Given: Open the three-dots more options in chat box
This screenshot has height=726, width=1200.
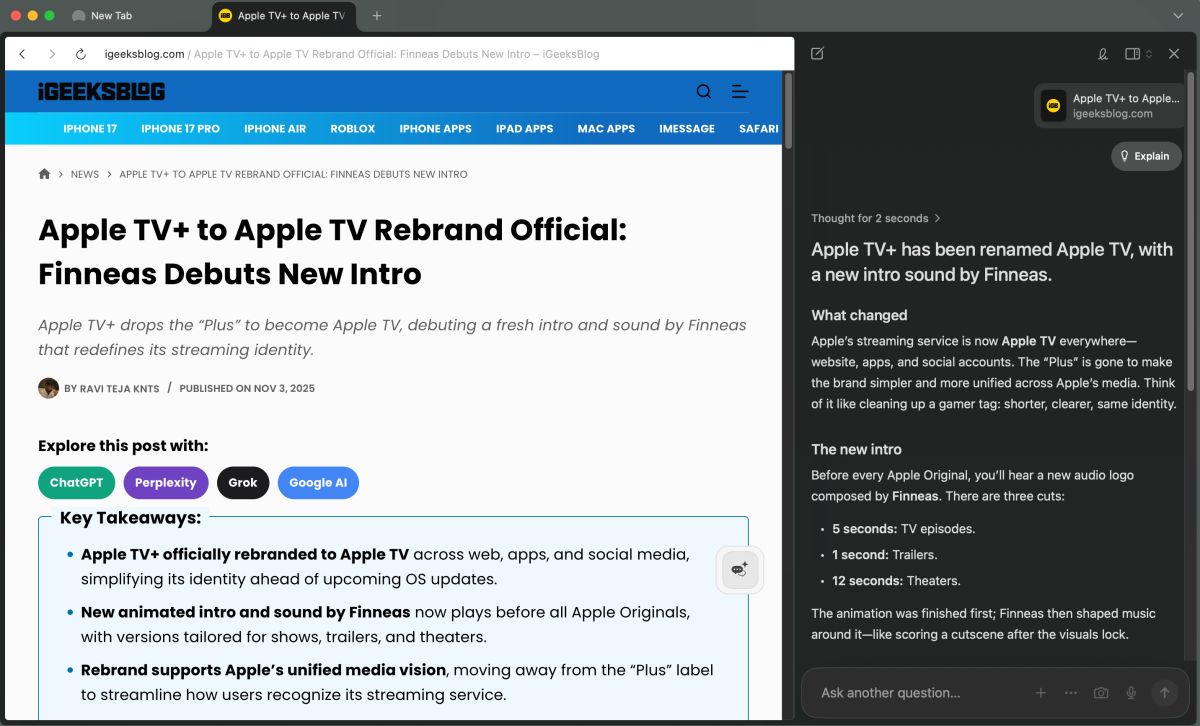Looking at the screenshot, I should [x=1071, y=693].
